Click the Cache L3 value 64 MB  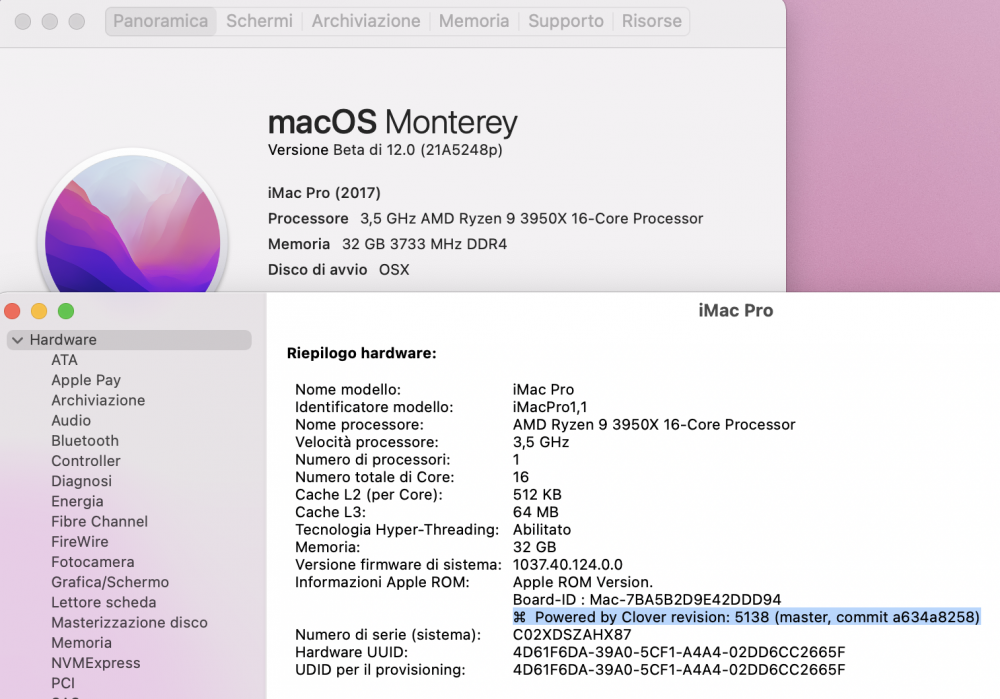(x=536, y=513)
